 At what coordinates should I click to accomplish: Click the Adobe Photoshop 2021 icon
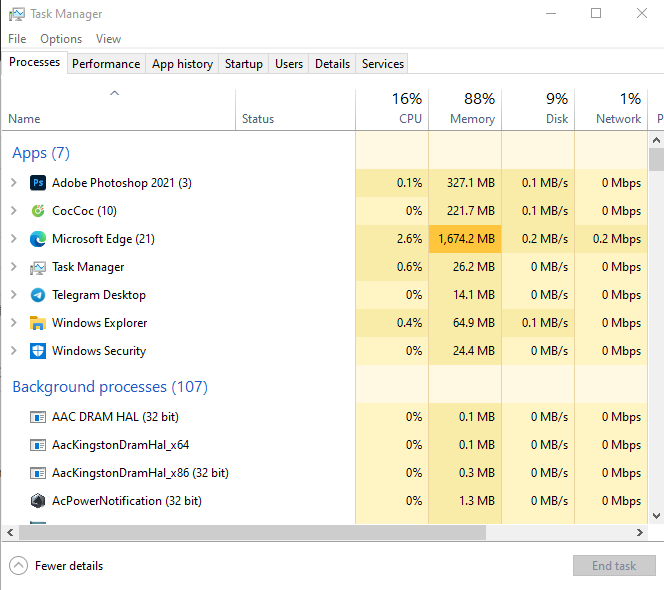(x=38, y=183)
